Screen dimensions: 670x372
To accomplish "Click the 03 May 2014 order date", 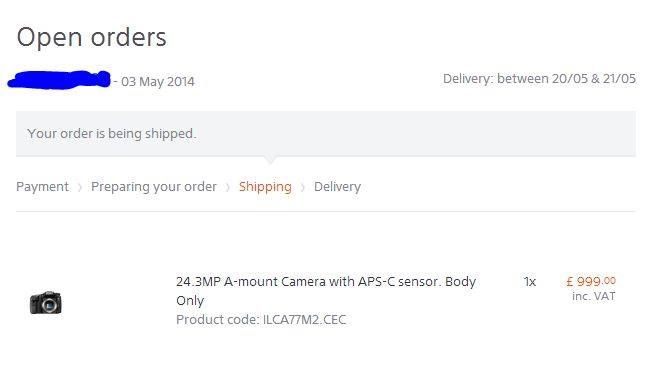I will [x=158, y=82].
